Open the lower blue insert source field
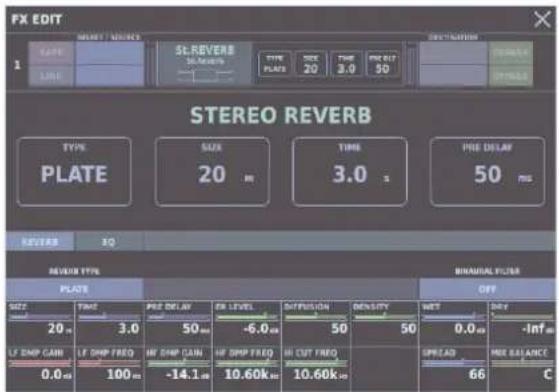This screenshot has height=392, width=559. click(x=110, y=76)
